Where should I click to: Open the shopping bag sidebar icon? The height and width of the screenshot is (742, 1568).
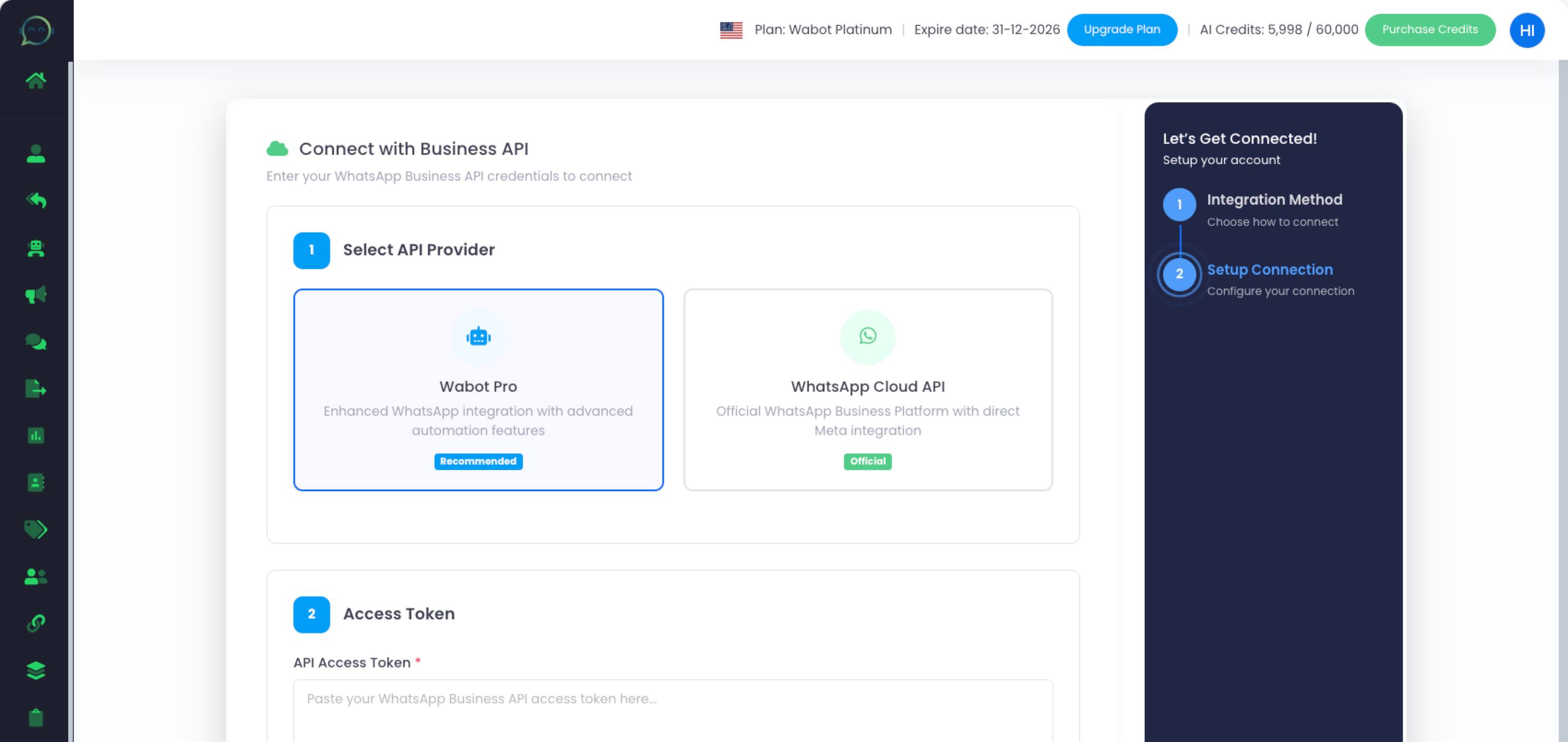(36, 718)
